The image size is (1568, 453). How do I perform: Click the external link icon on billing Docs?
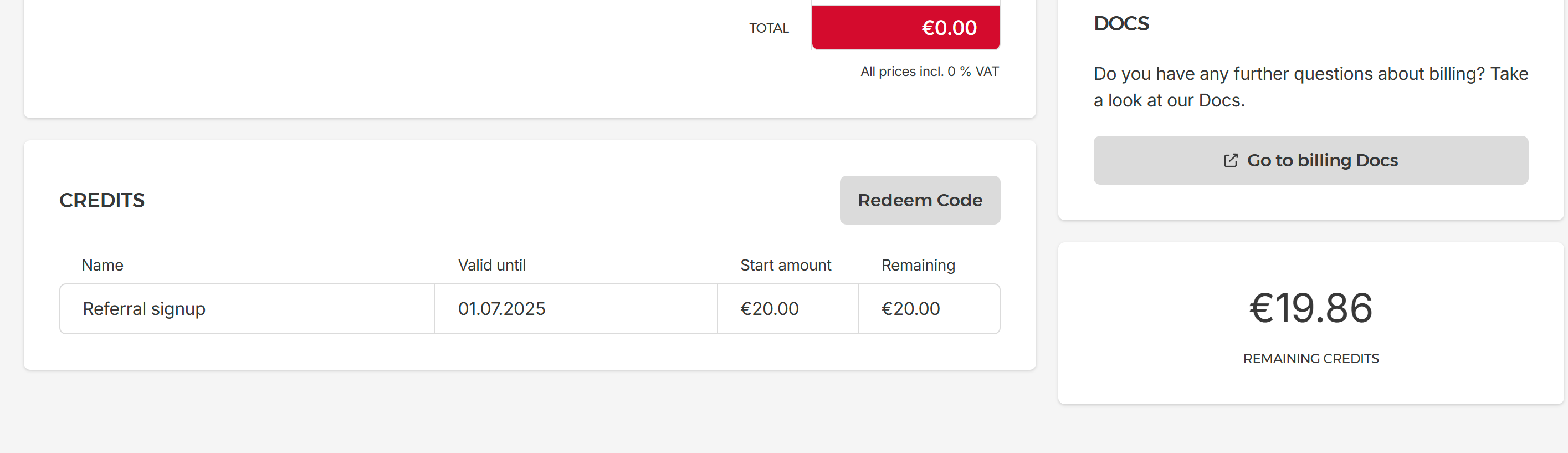[x=1230, y=160]
